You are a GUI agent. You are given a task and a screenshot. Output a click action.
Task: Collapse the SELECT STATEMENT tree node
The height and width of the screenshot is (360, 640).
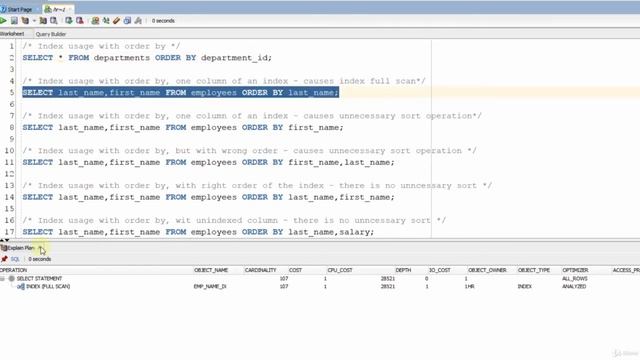tap(2, 278)
